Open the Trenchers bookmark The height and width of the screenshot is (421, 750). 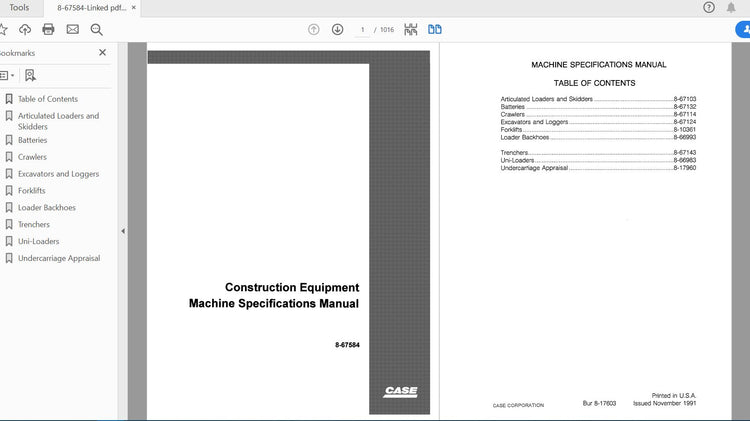click(33, 224)
